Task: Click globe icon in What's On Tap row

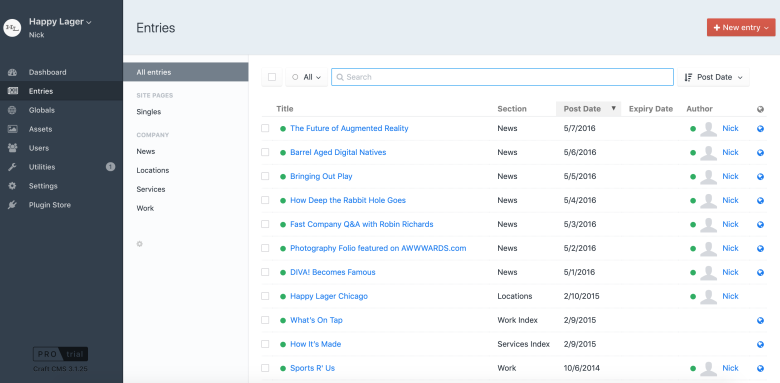Action: pos(760,320)
